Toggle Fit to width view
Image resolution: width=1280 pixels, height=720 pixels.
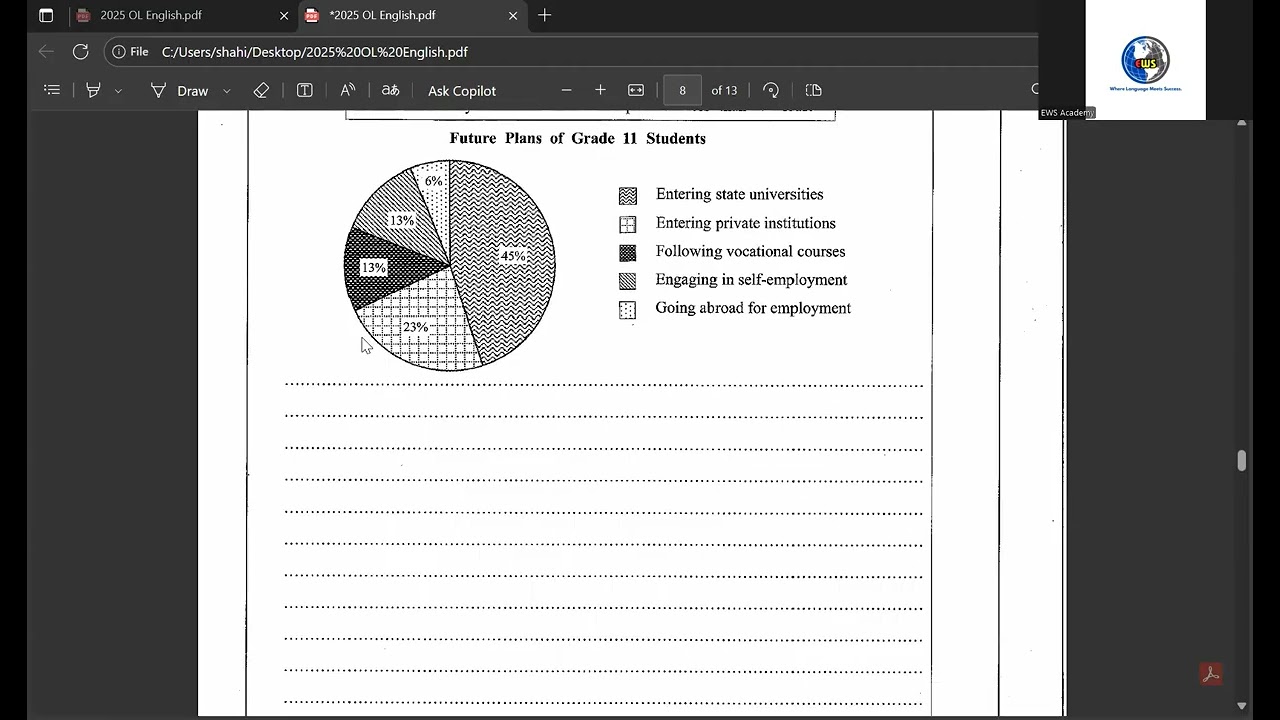636,90
